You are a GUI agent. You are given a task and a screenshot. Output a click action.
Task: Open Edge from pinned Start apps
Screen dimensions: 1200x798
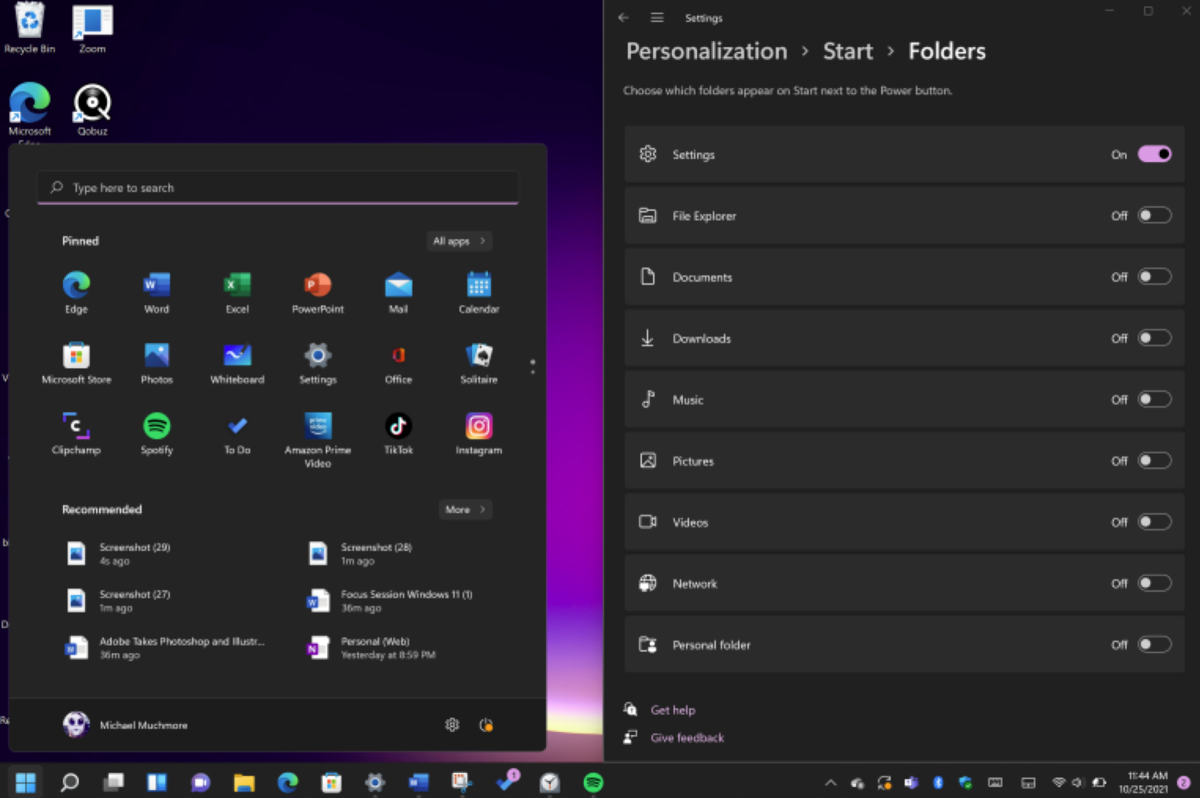77,292
